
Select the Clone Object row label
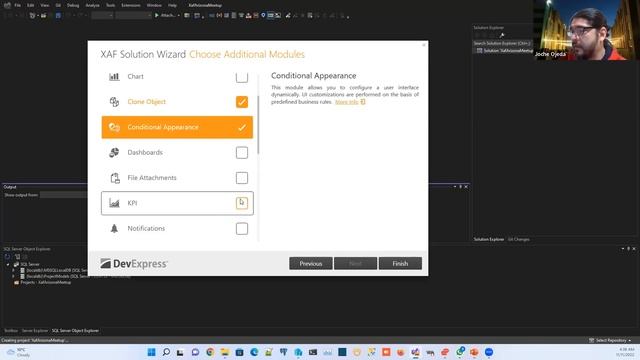point(147,102)
